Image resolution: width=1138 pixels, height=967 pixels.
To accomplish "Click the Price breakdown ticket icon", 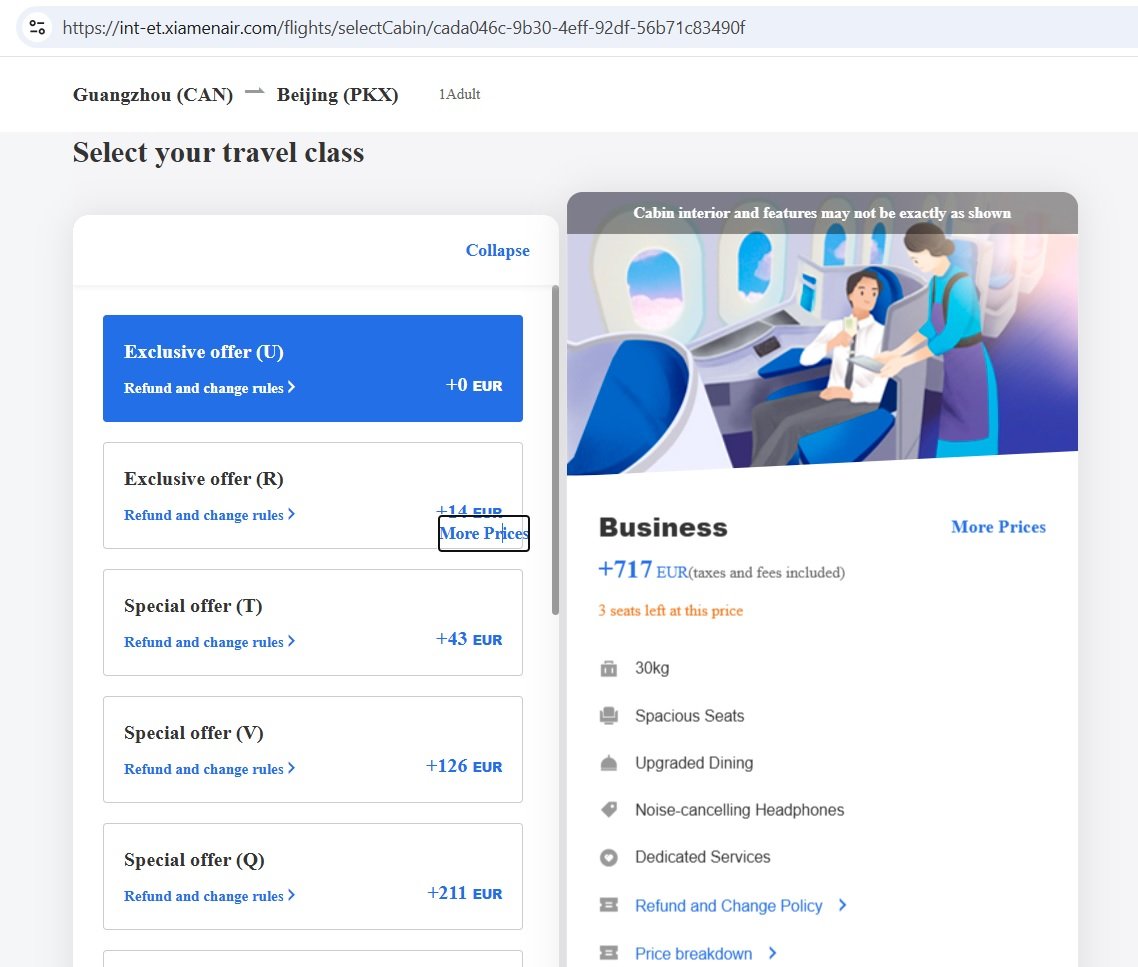I will pos(608,953).
